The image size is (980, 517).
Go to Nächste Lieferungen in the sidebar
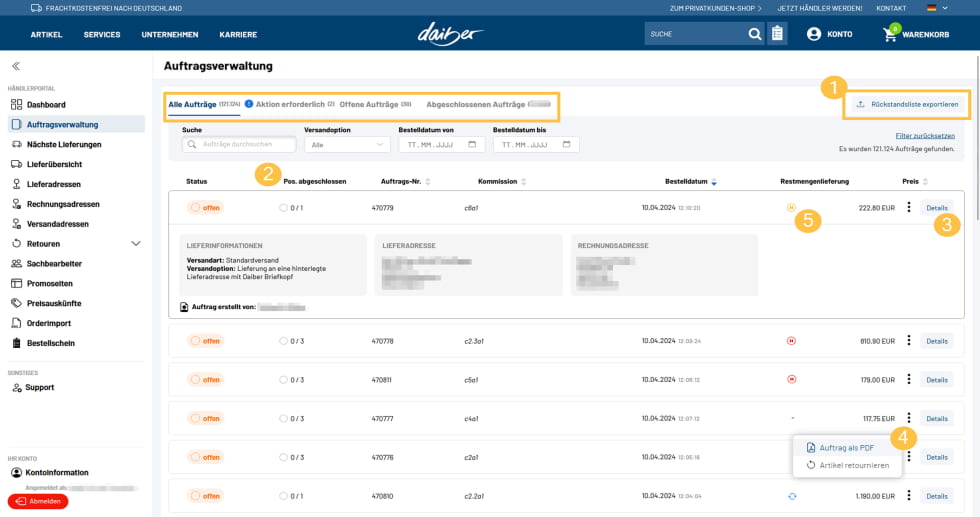[x=56, y=144]
